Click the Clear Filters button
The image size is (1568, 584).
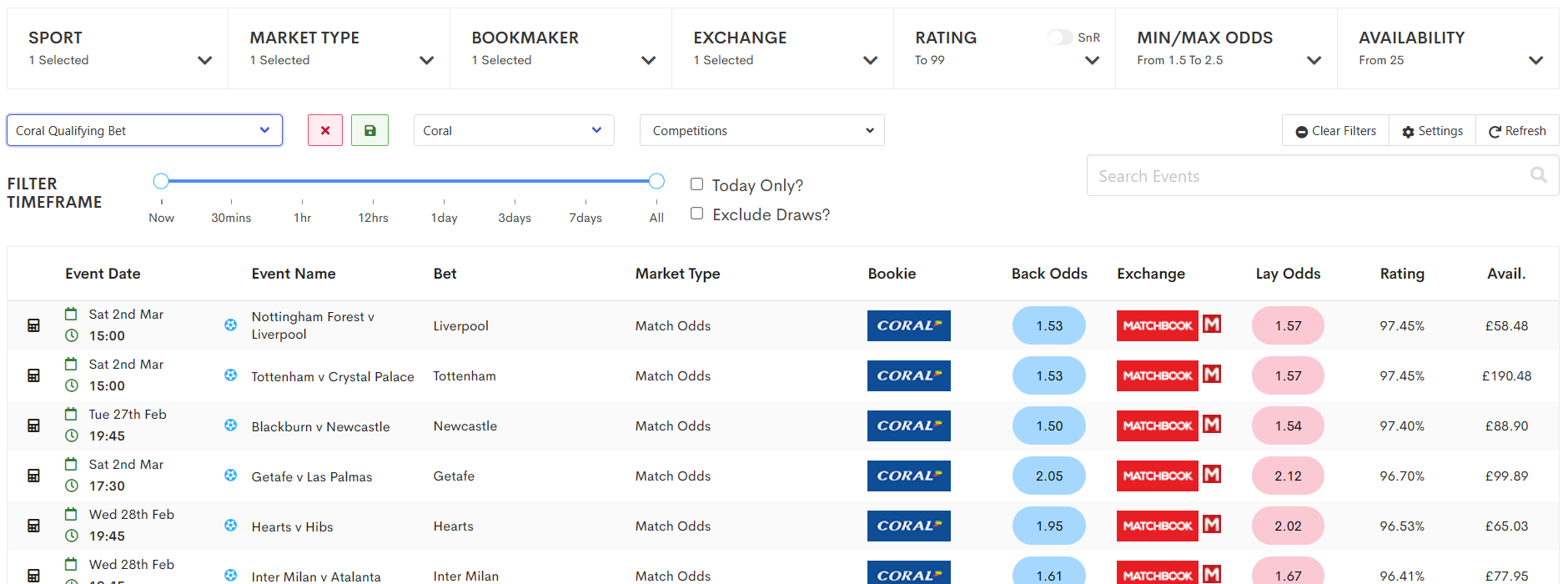point(1335,131)
